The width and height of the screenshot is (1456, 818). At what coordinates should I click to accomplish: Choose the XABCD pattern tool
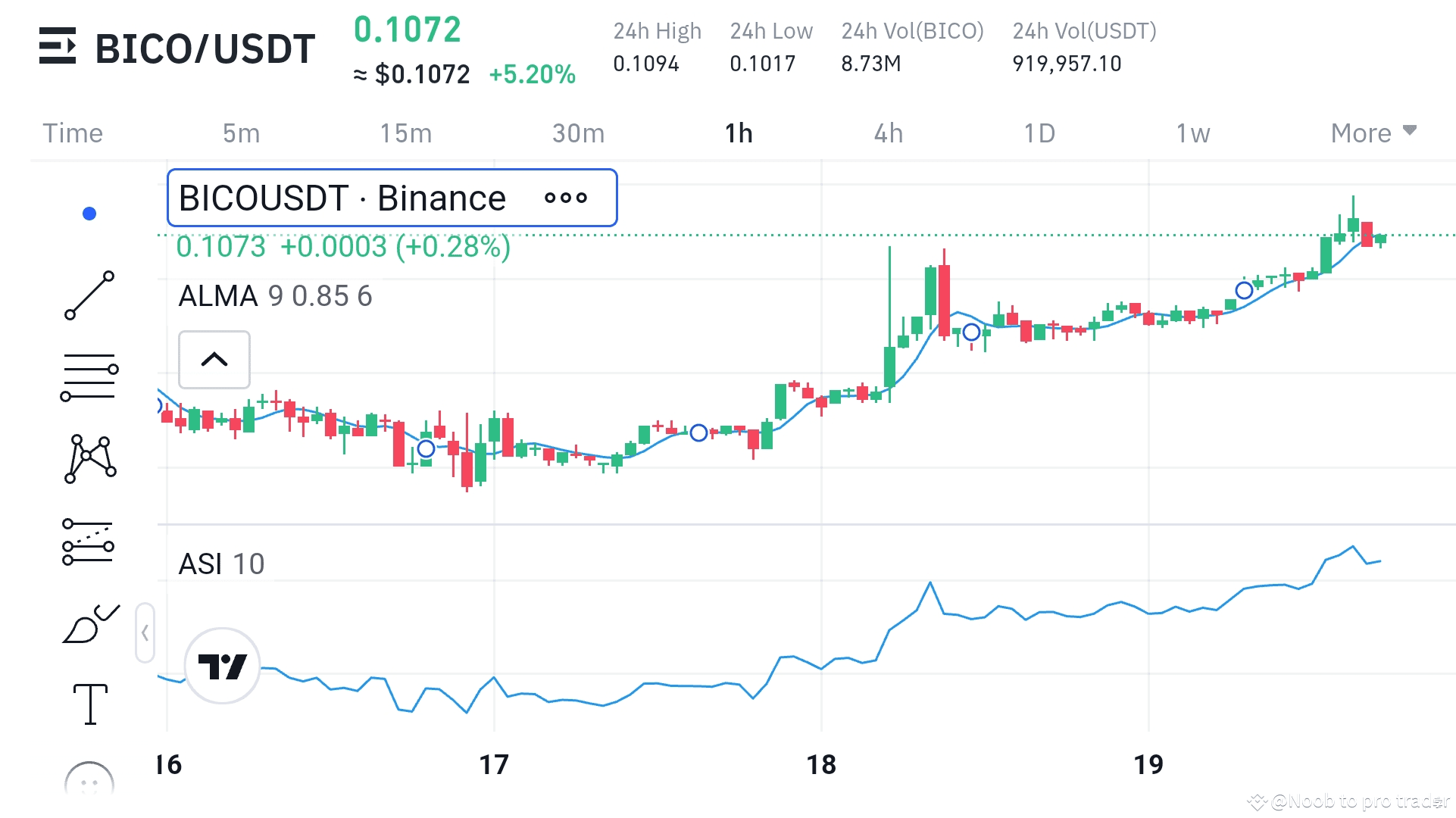click(89, 458)
